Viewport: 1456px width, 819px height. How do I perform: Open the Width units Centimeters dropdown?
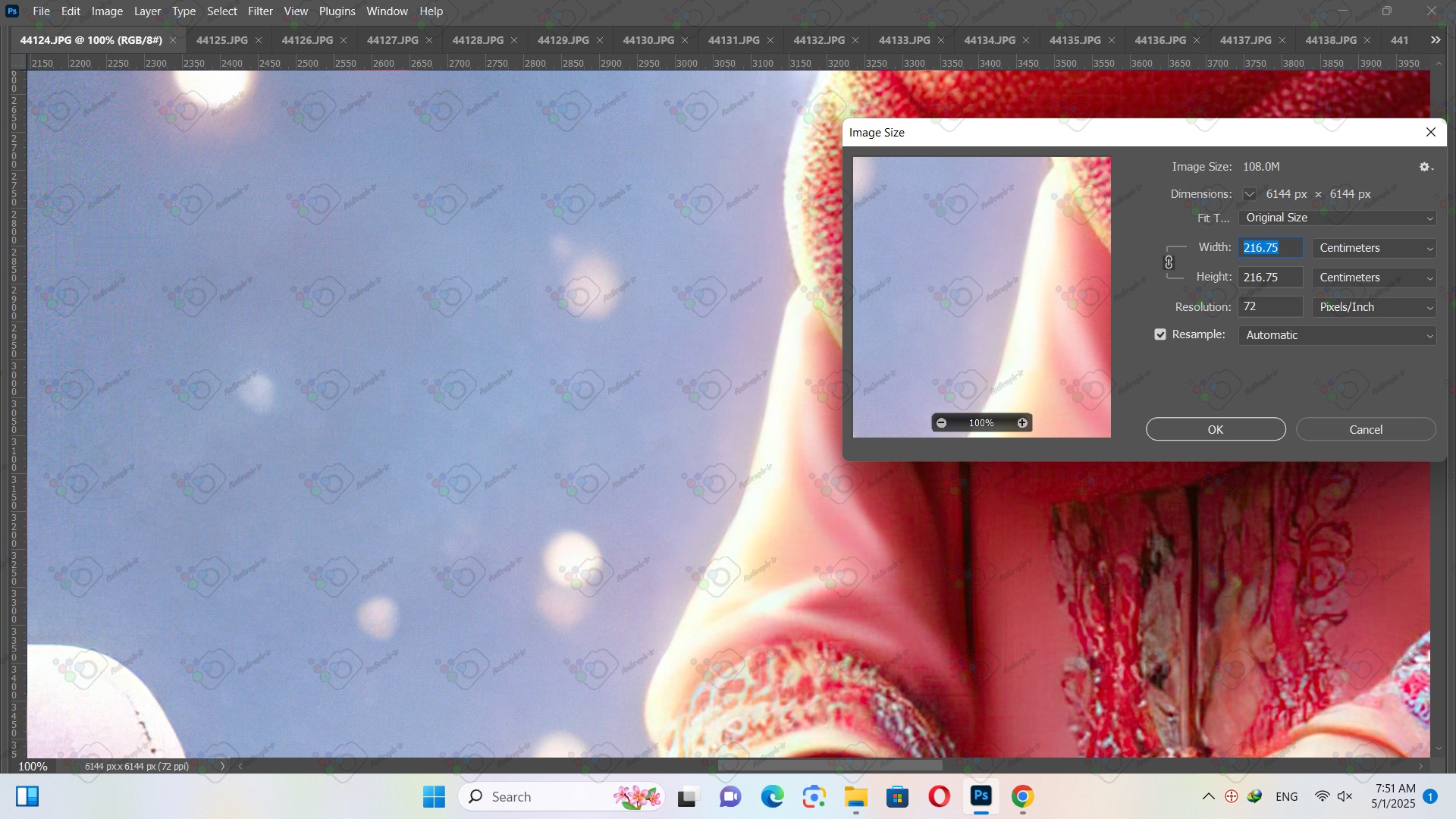[1374, 248]
